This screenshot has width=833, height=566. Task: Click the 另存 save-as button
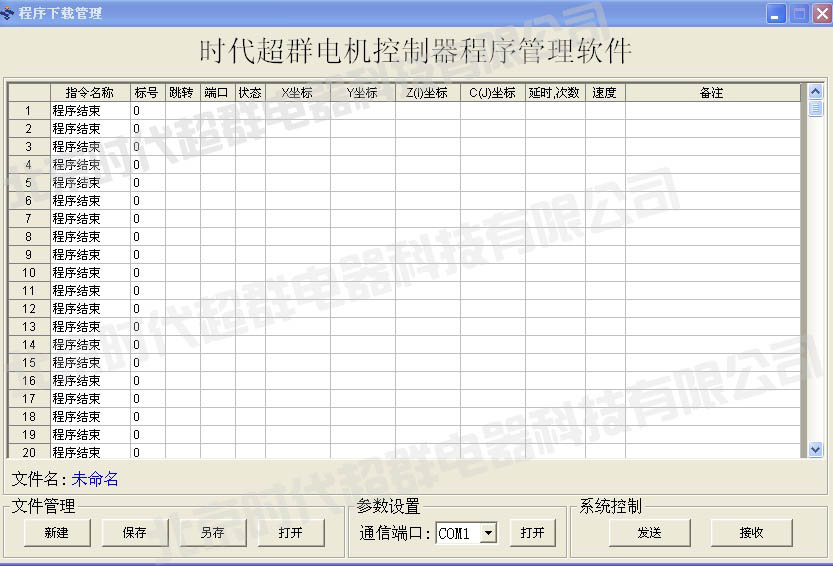pyautogui.click(x=212, y=533)
